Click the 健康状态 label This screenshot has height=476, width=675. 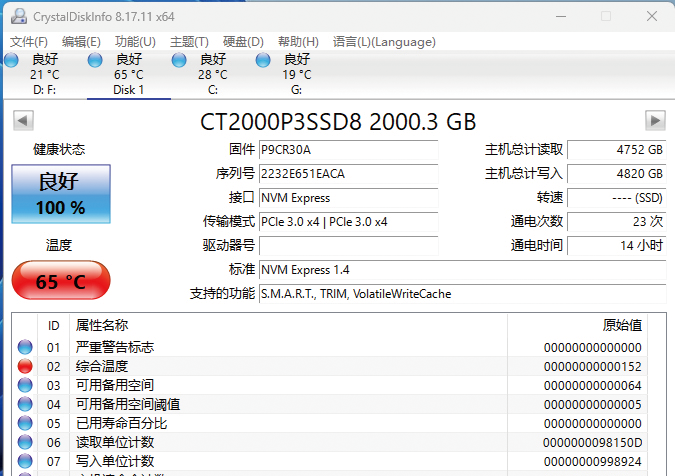point(59,149)
